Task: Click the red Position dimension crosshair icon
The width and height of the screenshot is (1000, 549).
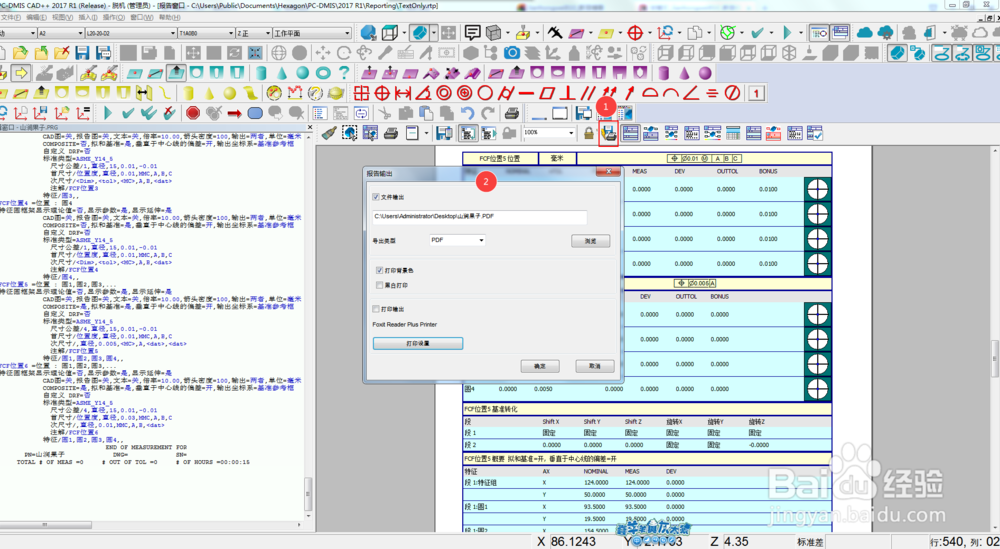Action: [x=382, y=93]
